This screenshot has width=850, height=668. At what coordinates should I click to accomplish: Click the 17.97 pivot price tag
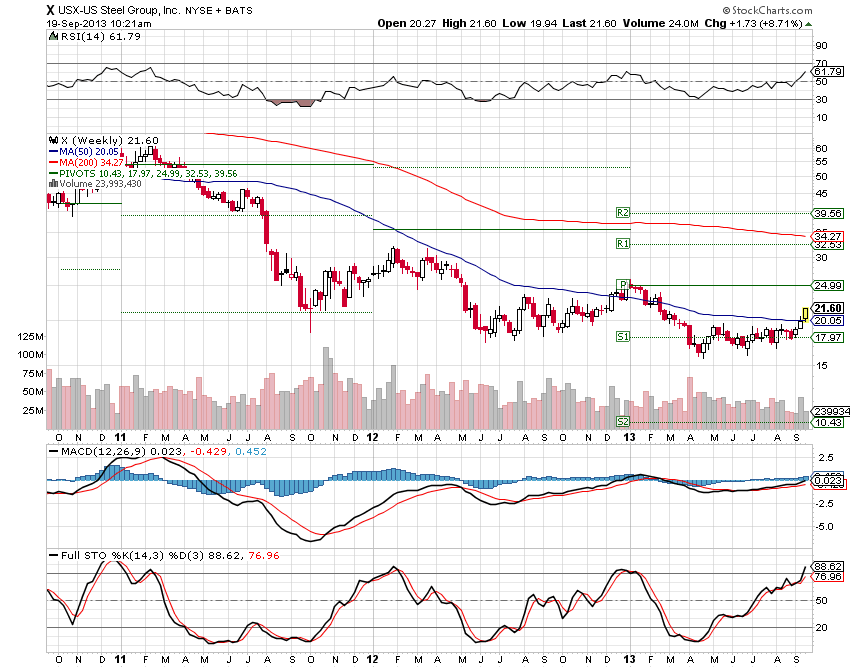tap(828, 337)
